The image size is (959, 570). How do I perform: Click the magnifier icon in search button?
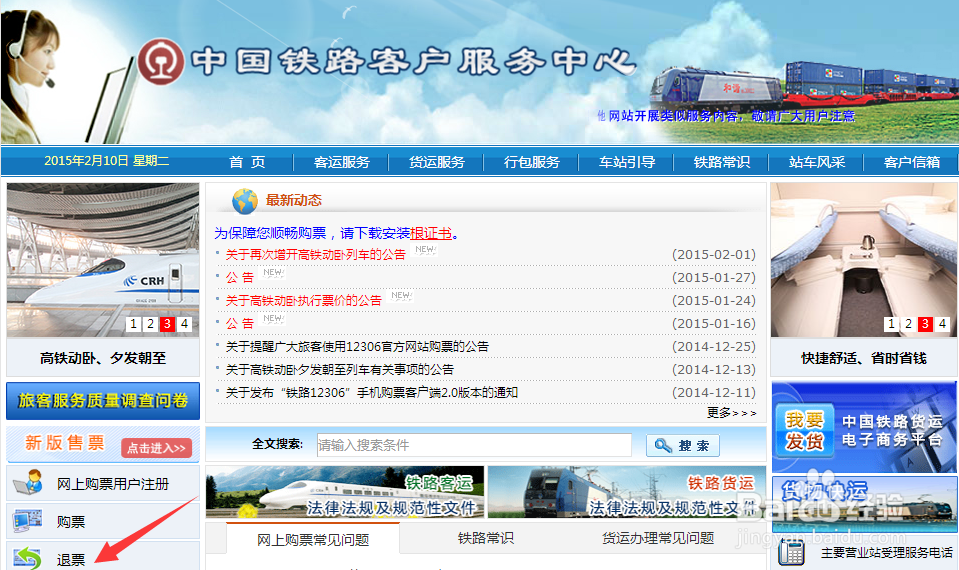pos(663,445)
